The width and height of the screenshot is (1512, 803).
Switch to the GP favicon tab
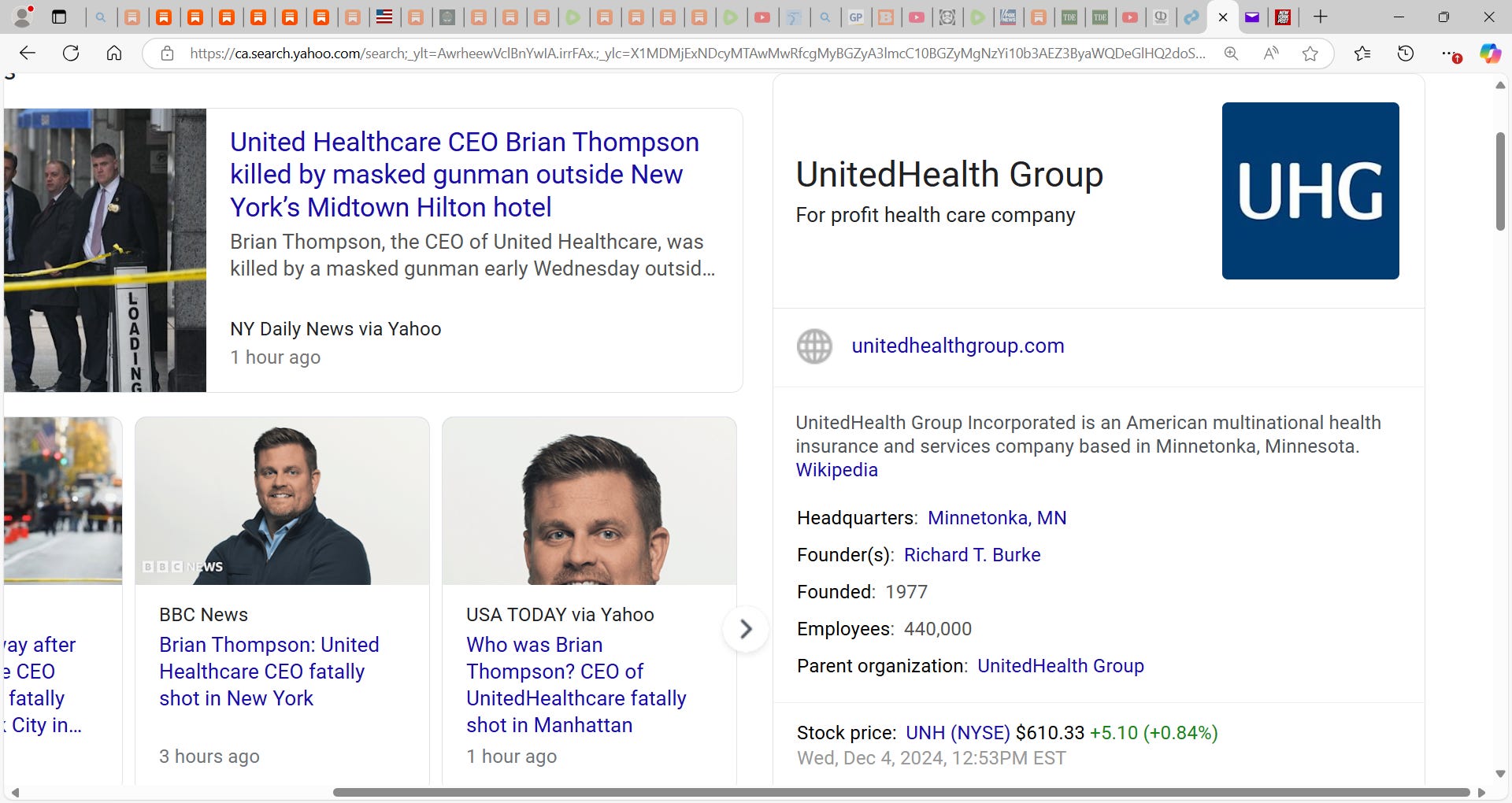coord(856,17)
